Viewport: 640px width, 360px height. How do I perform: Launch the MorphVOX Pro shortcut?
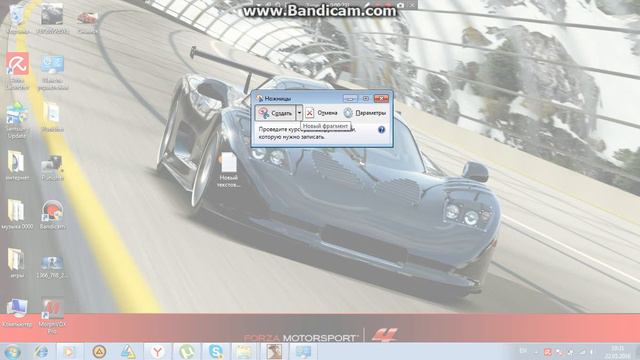point(52,316)
